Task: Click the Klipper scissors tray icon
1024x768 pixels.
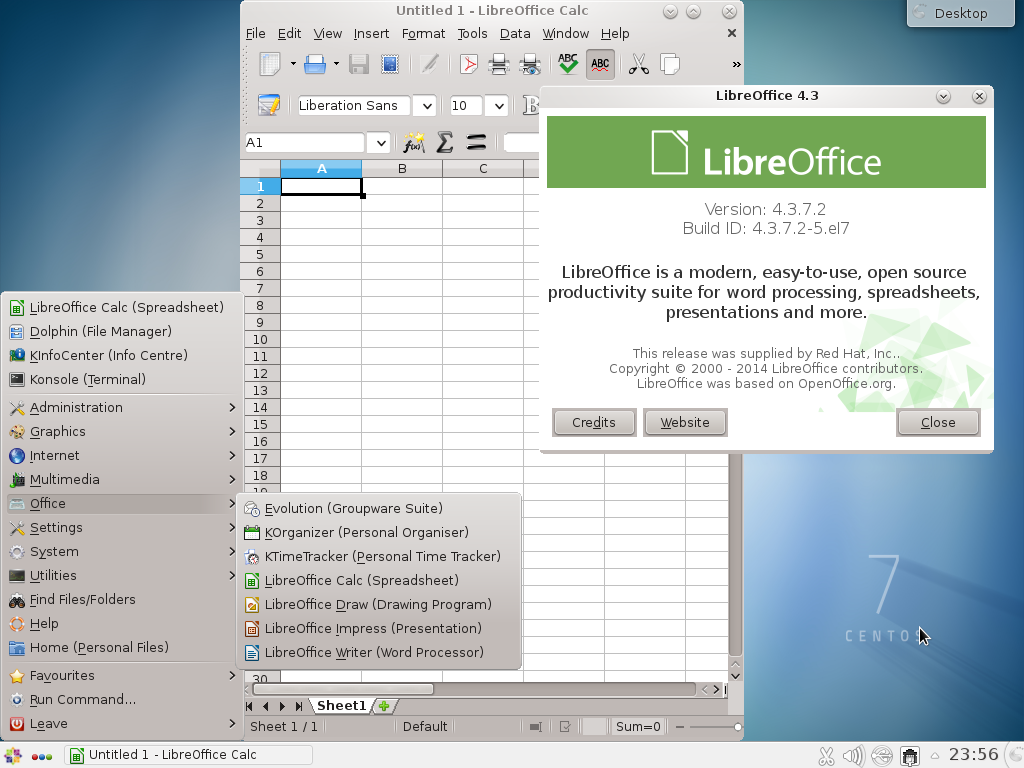Action: [x=826, y=756]
